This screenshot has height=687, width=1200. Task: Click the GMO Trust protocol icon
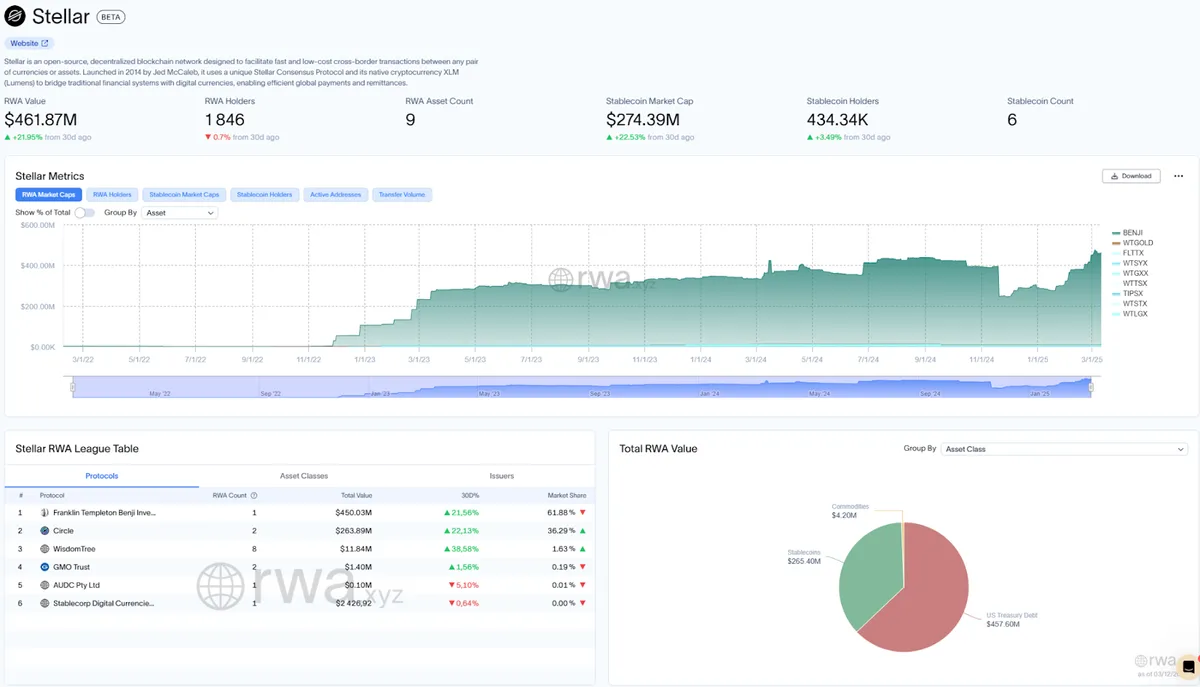pyautogui.click(x=45, y=567)
